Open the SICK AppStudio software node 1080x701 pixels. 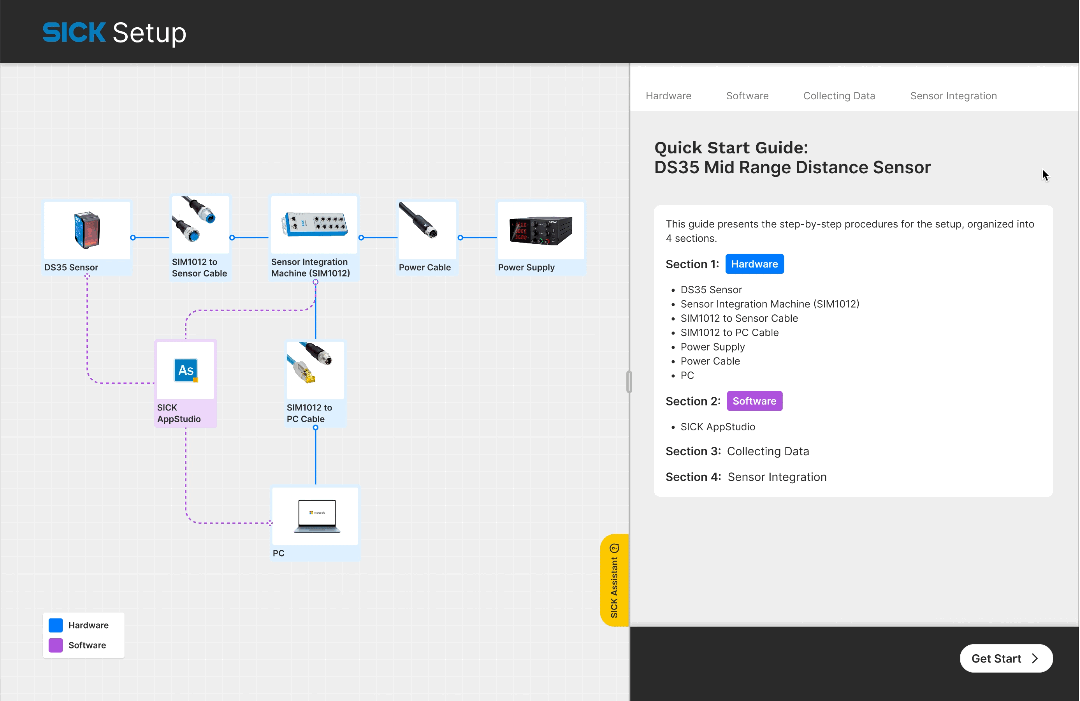pyautogui.click(x=185, y=384)
